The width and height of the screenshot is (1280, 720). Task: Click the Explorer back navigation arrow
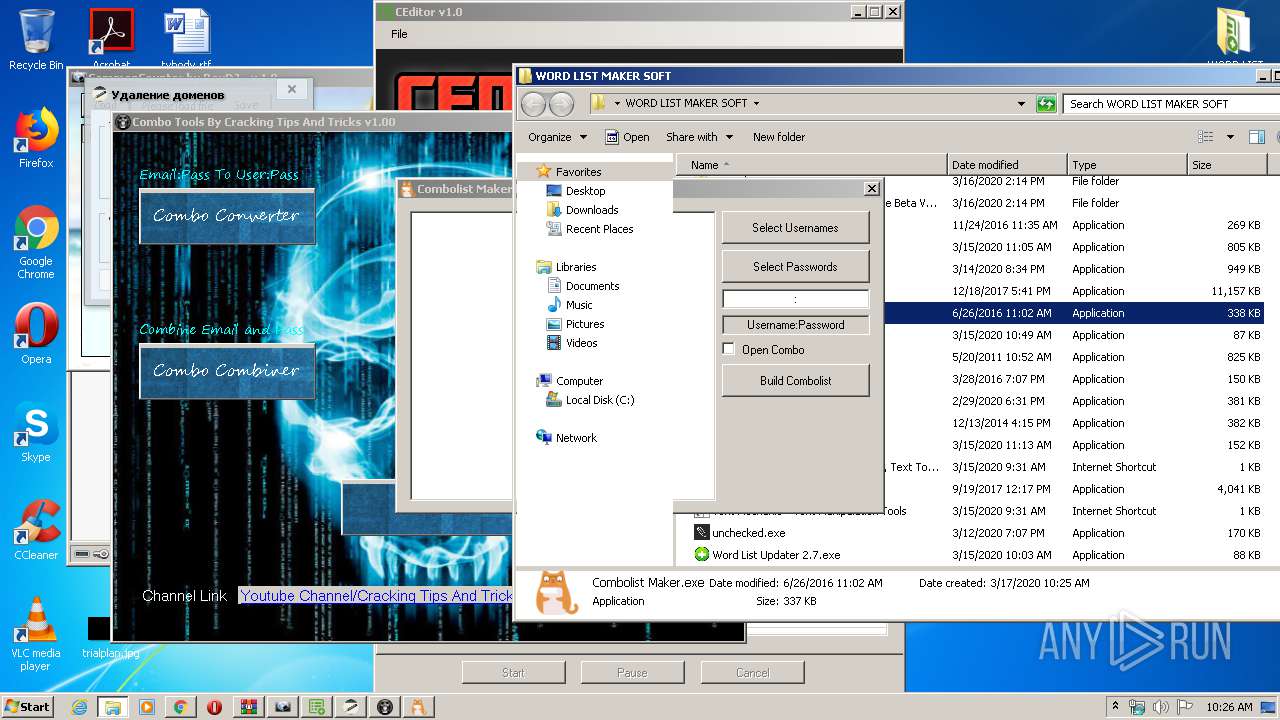(x=534, y=103)
